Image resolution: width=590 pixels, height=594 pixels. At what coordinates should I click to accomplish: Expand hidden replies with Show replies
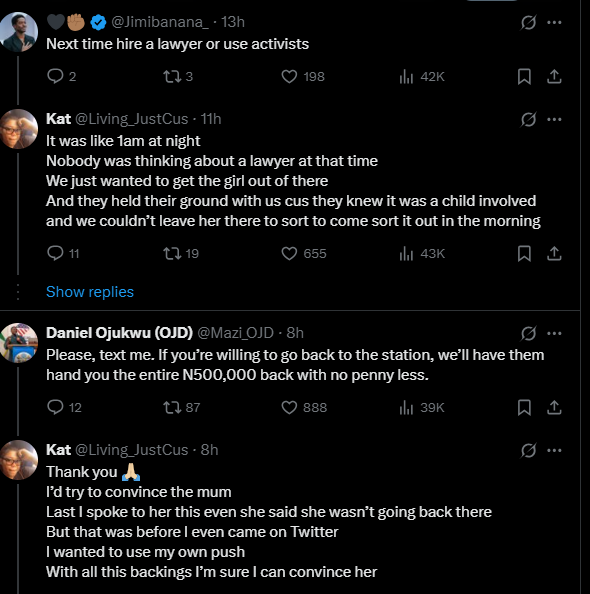click(90, 292)
